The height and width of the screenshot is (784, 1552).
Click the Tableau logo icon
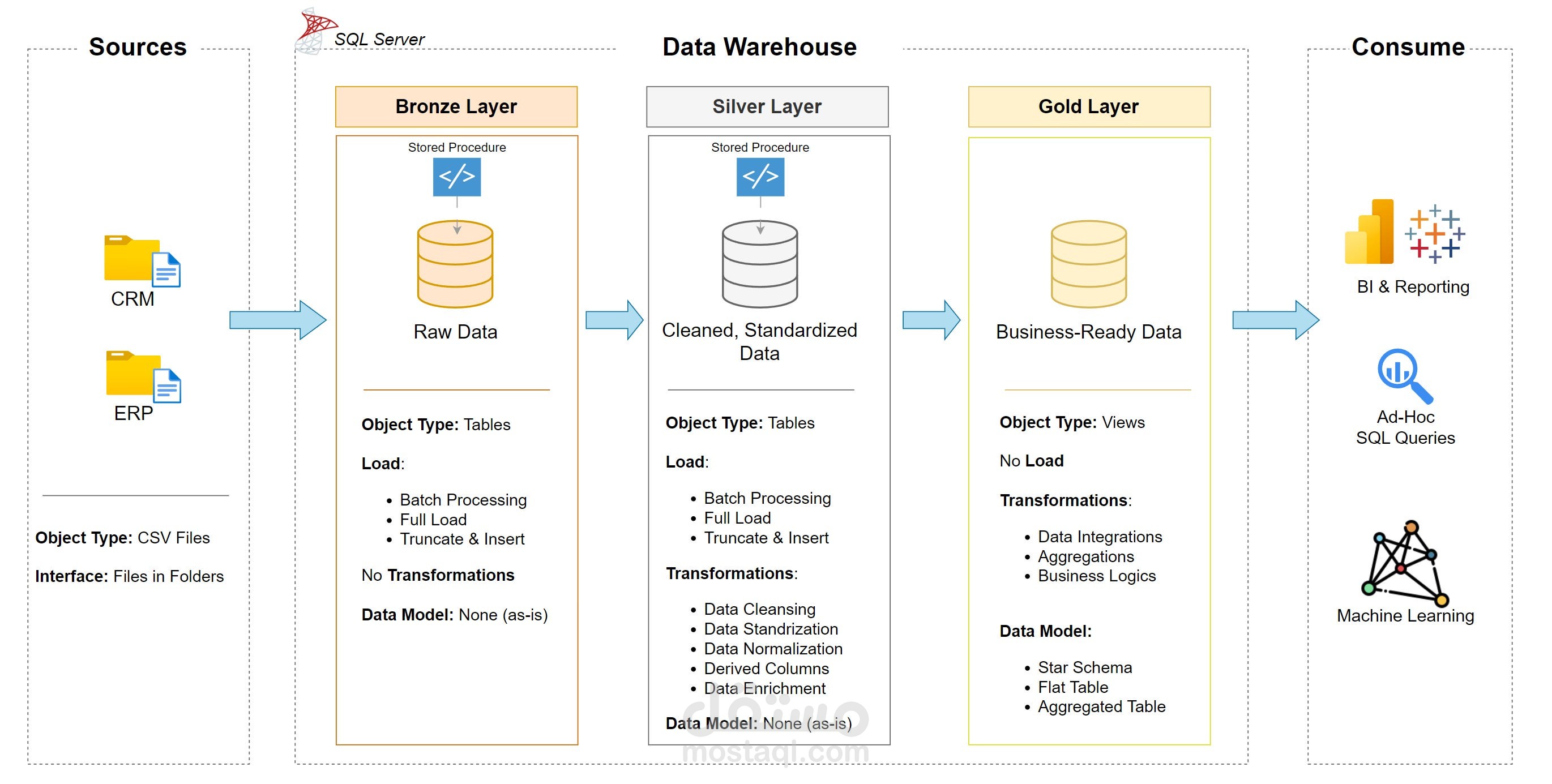(1435, 234)
